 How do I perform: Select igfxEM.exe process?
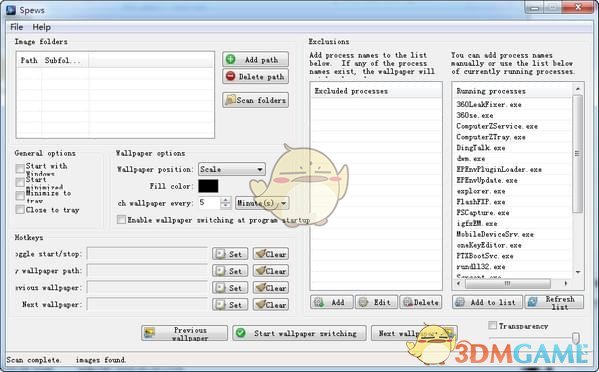477,223
